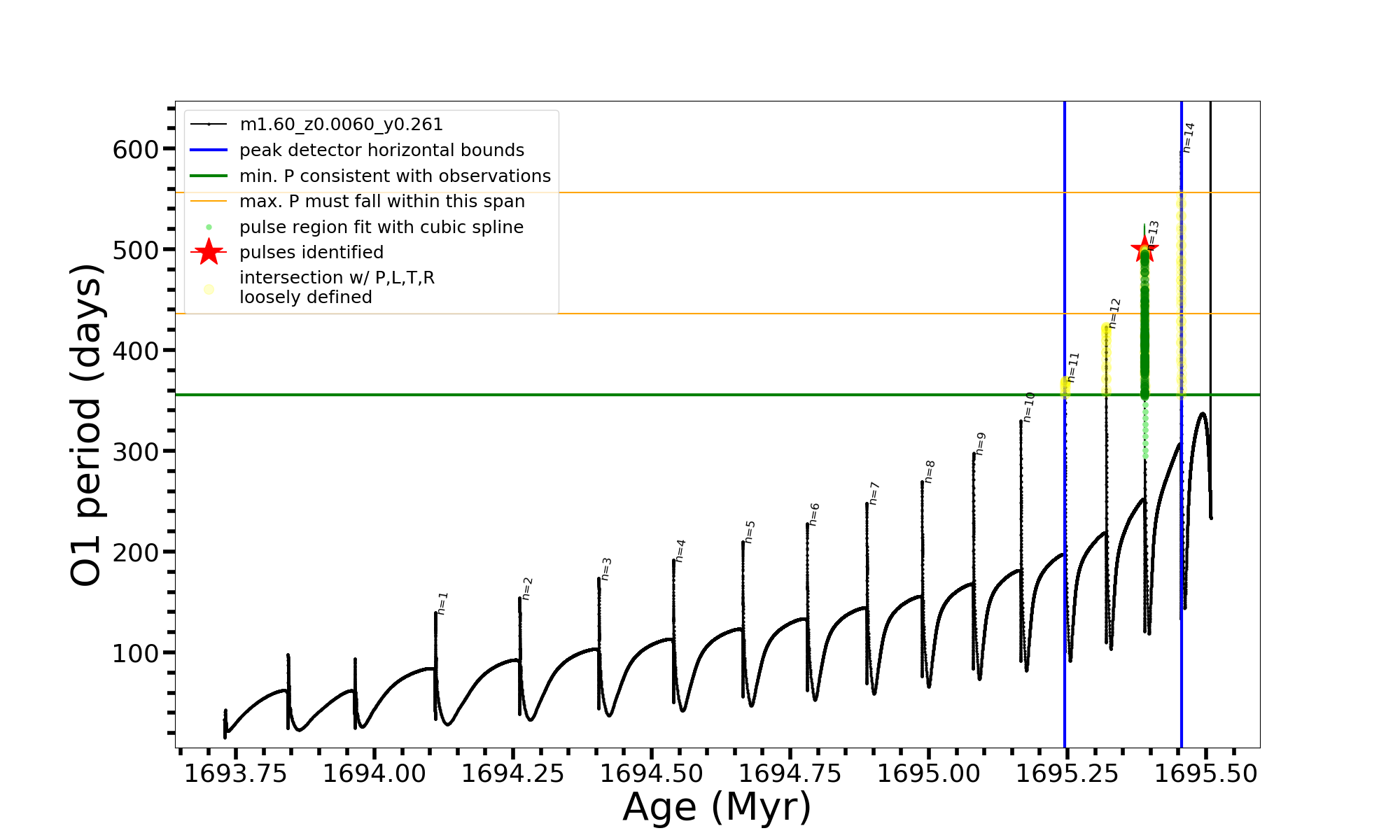Click the red star pulse marker on plot
The width and height of the screenshot is (1400, 840).
pos(1144,248)
